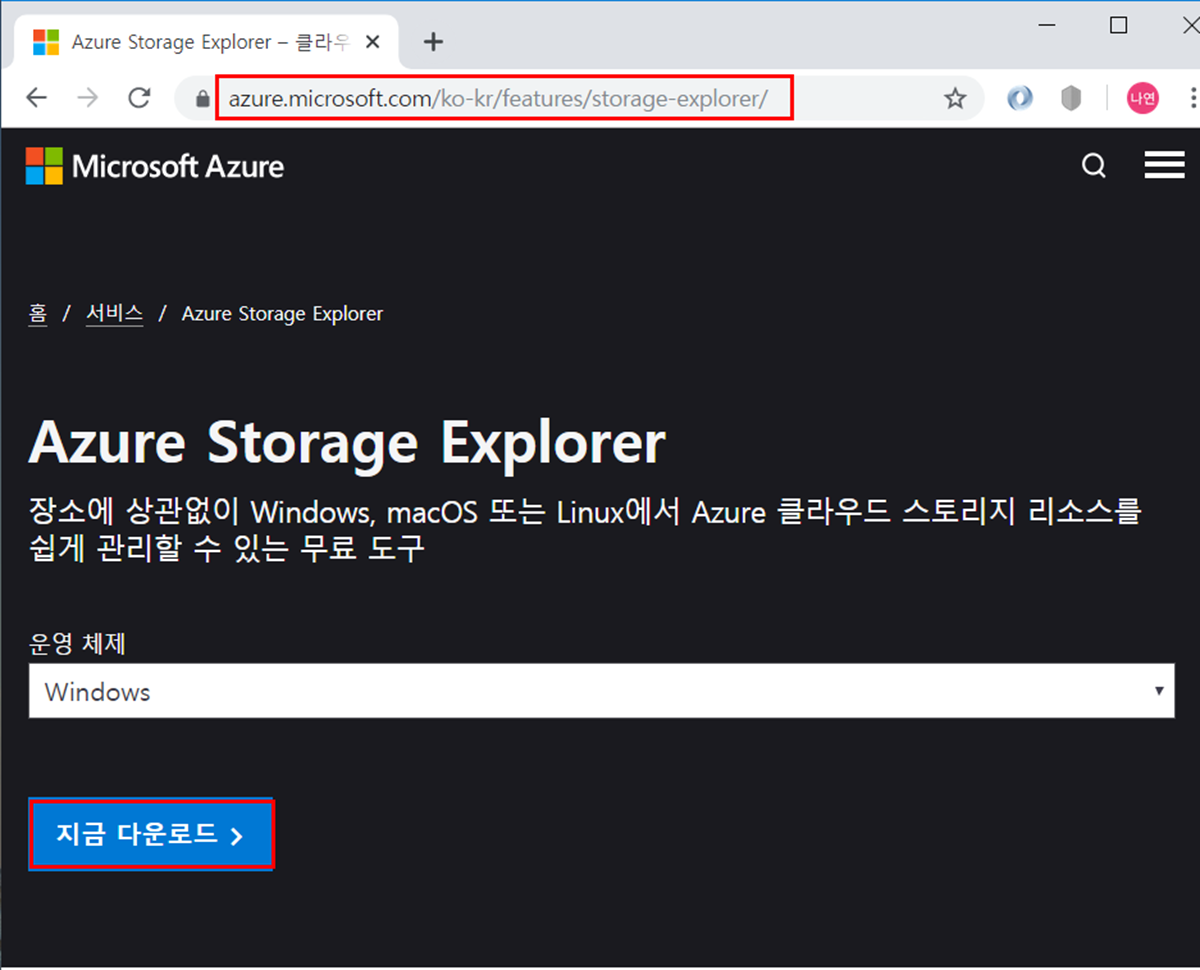Open the site search magnifier icon
This screenshot has height=970, width=1200.
(1094, 166)
